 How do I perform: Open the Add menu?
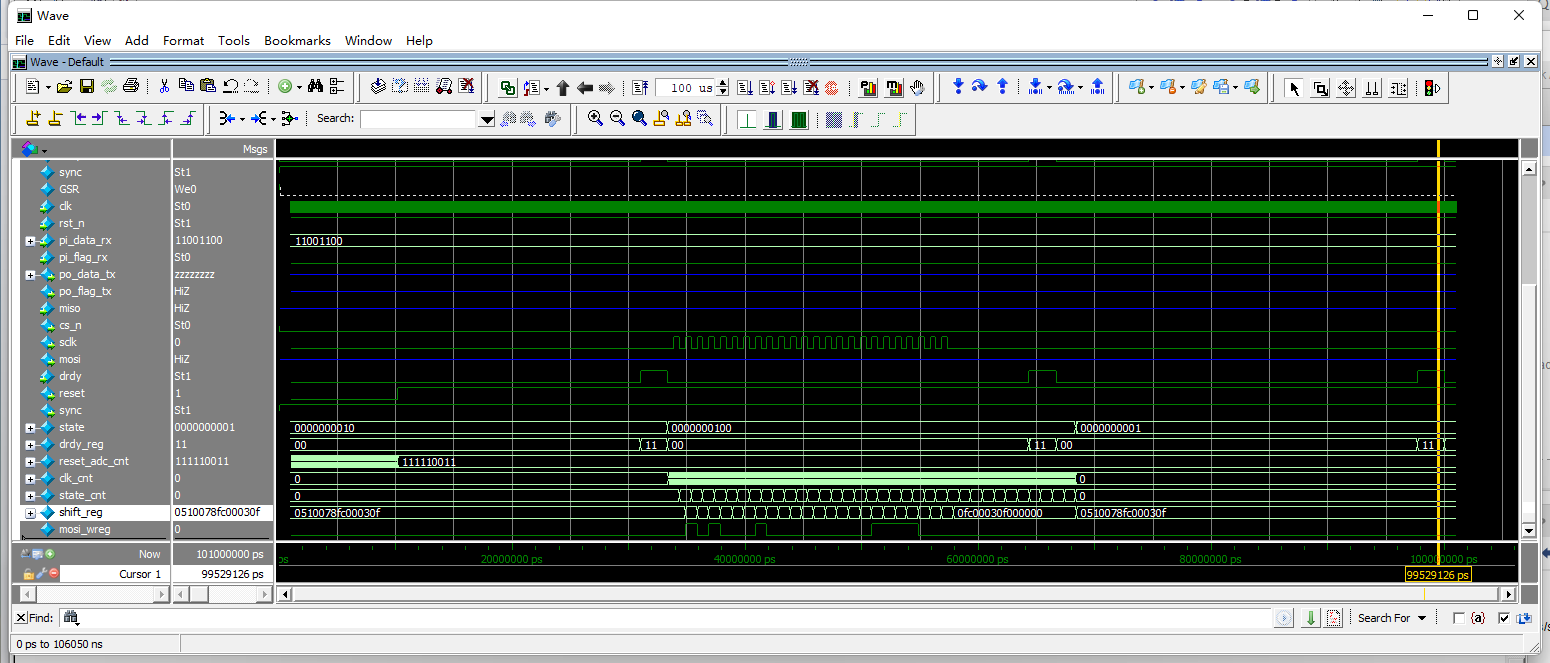137,40
